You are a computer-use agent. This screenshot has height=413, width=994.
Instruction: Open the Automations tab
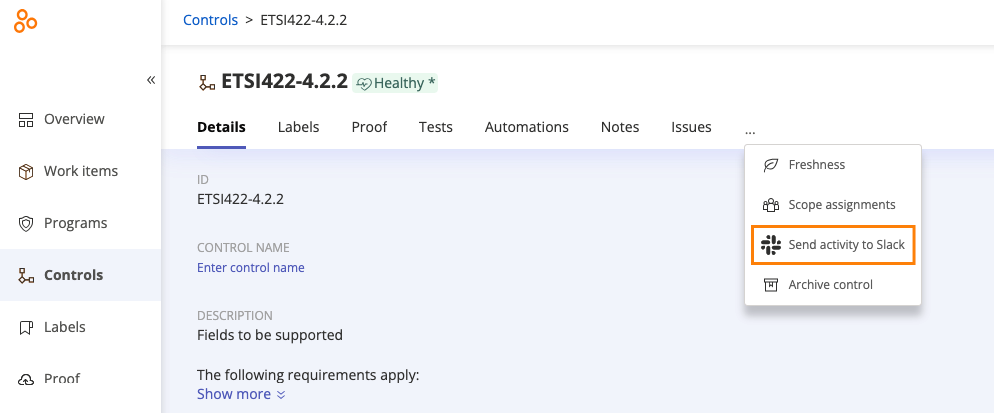[x=527, y=127]
